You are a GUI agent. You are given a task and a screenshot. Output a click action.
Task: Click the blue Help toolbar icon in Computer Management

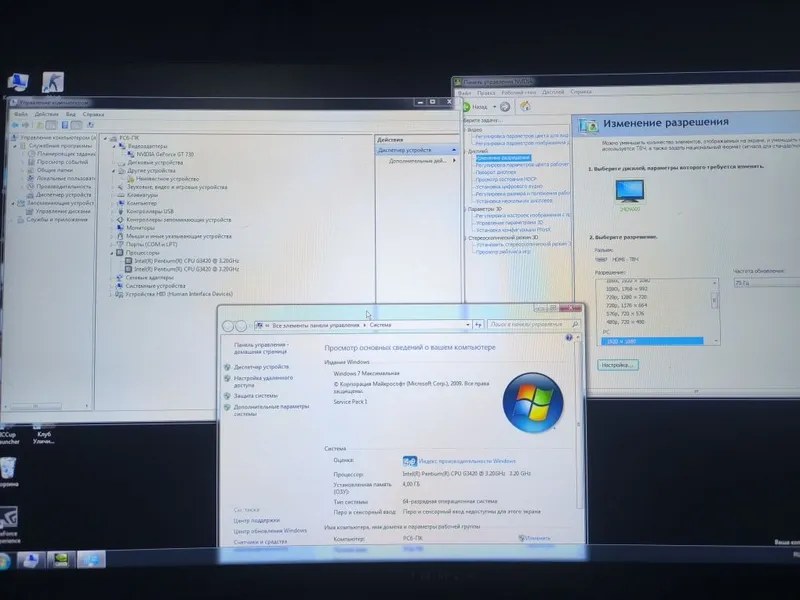click(x=65, y=125)
